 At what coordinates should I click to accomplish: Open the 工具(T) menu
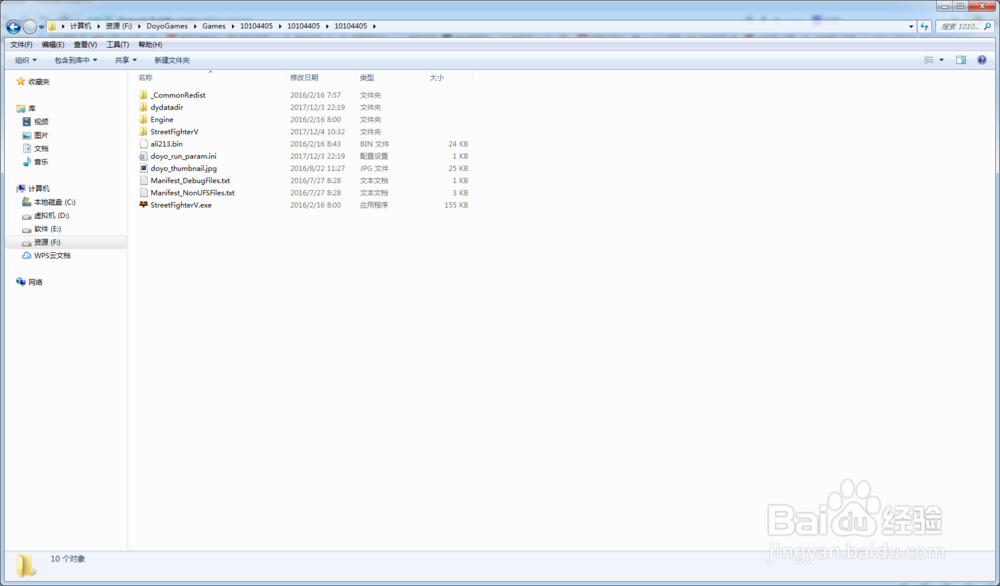pos(117,45)
